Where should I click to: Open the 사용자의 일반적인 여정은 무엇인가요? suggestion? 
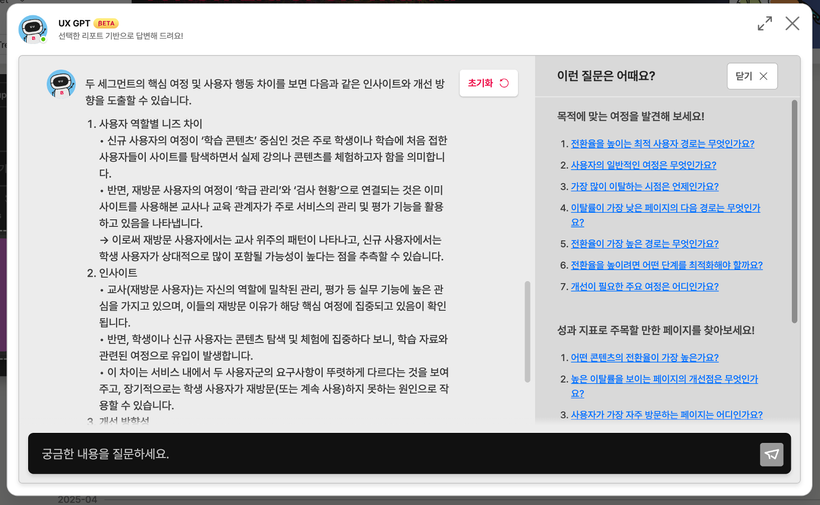click(x=643, y=165)
